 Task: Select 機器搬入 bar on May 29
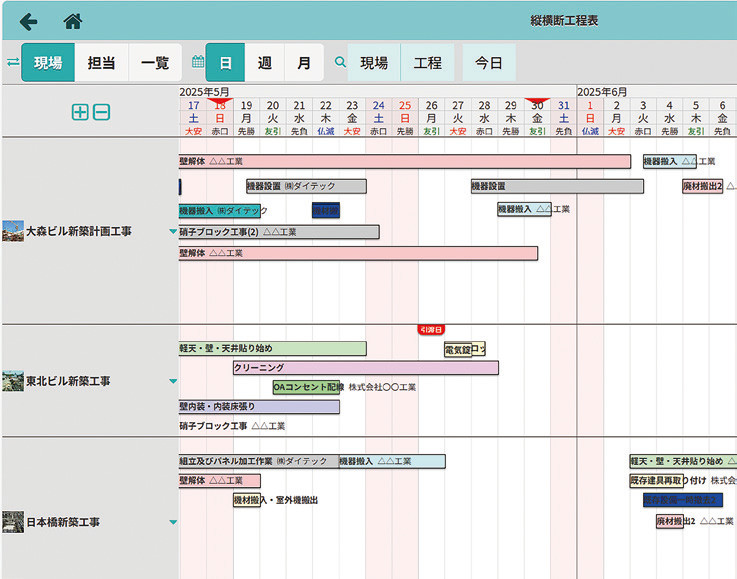click(x=525, y=209)
